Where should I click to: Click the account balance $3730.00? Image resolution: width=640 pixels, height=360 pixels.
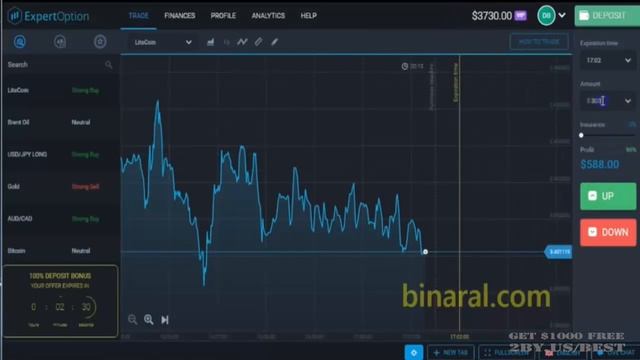[491, 16]
